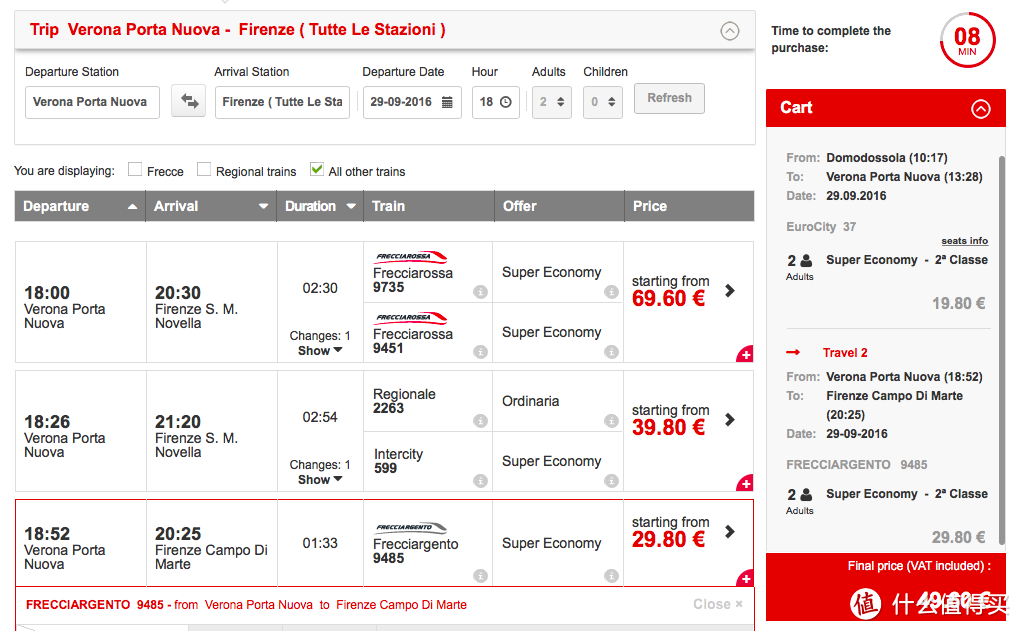Click the Refresh button
The height and width of the screenshot is (631, 1020).
(x=669, y=98)
